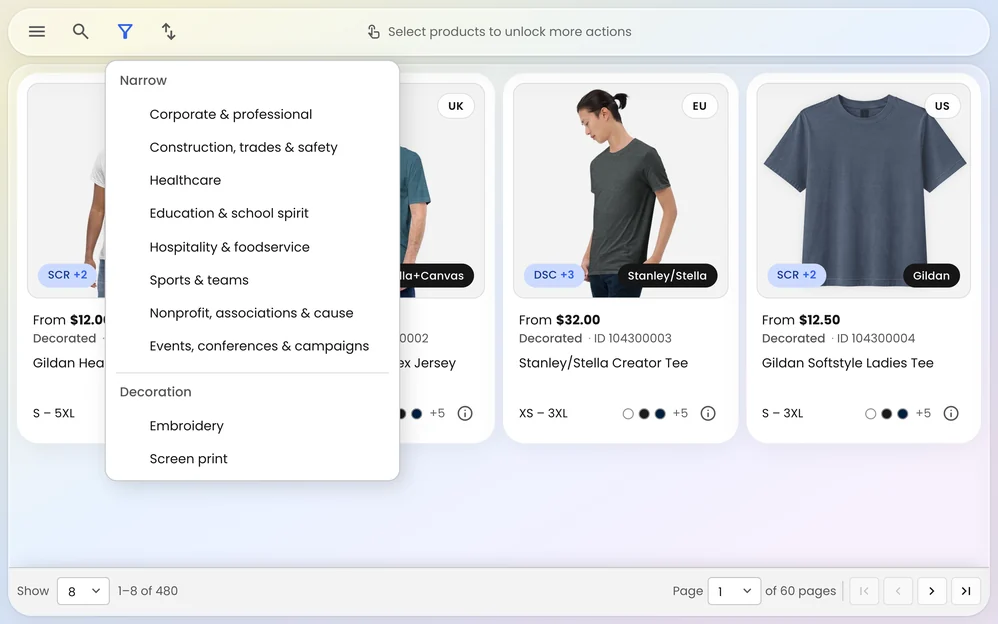Viewport: 998px width, 624px height.
Task: Filter decoration by Embroidery
Action: [252, 426]
